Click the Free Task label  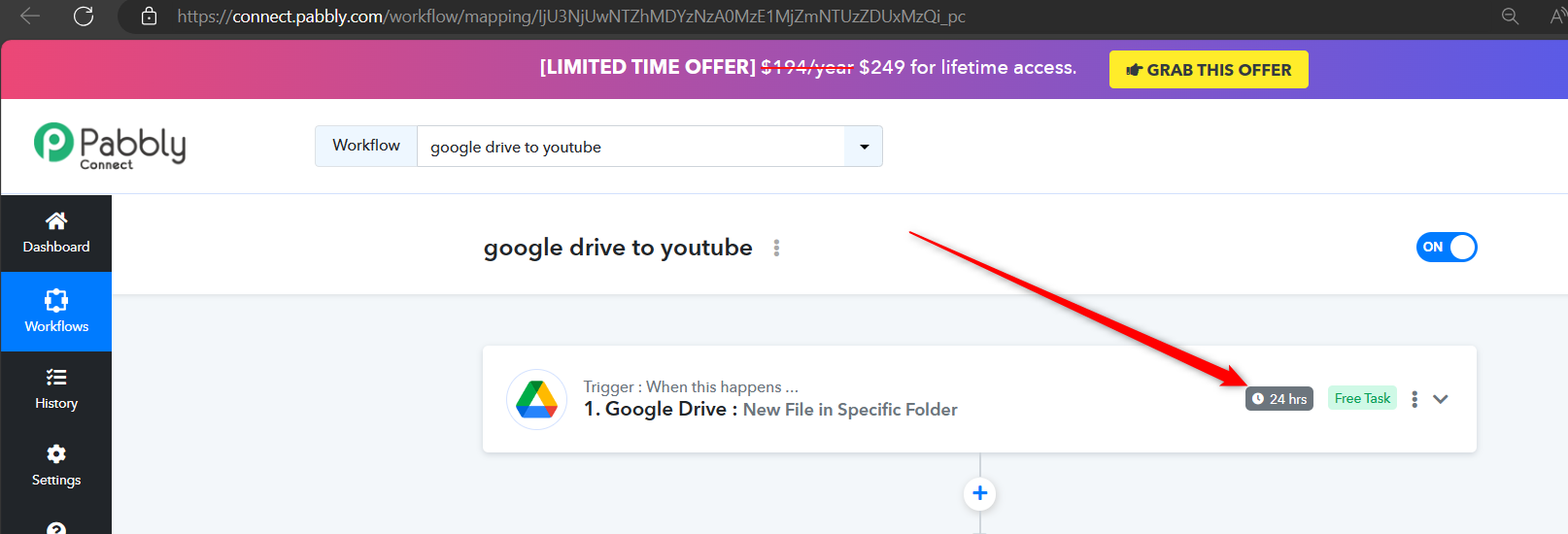pyautogui.click(x=1362, y=398)
